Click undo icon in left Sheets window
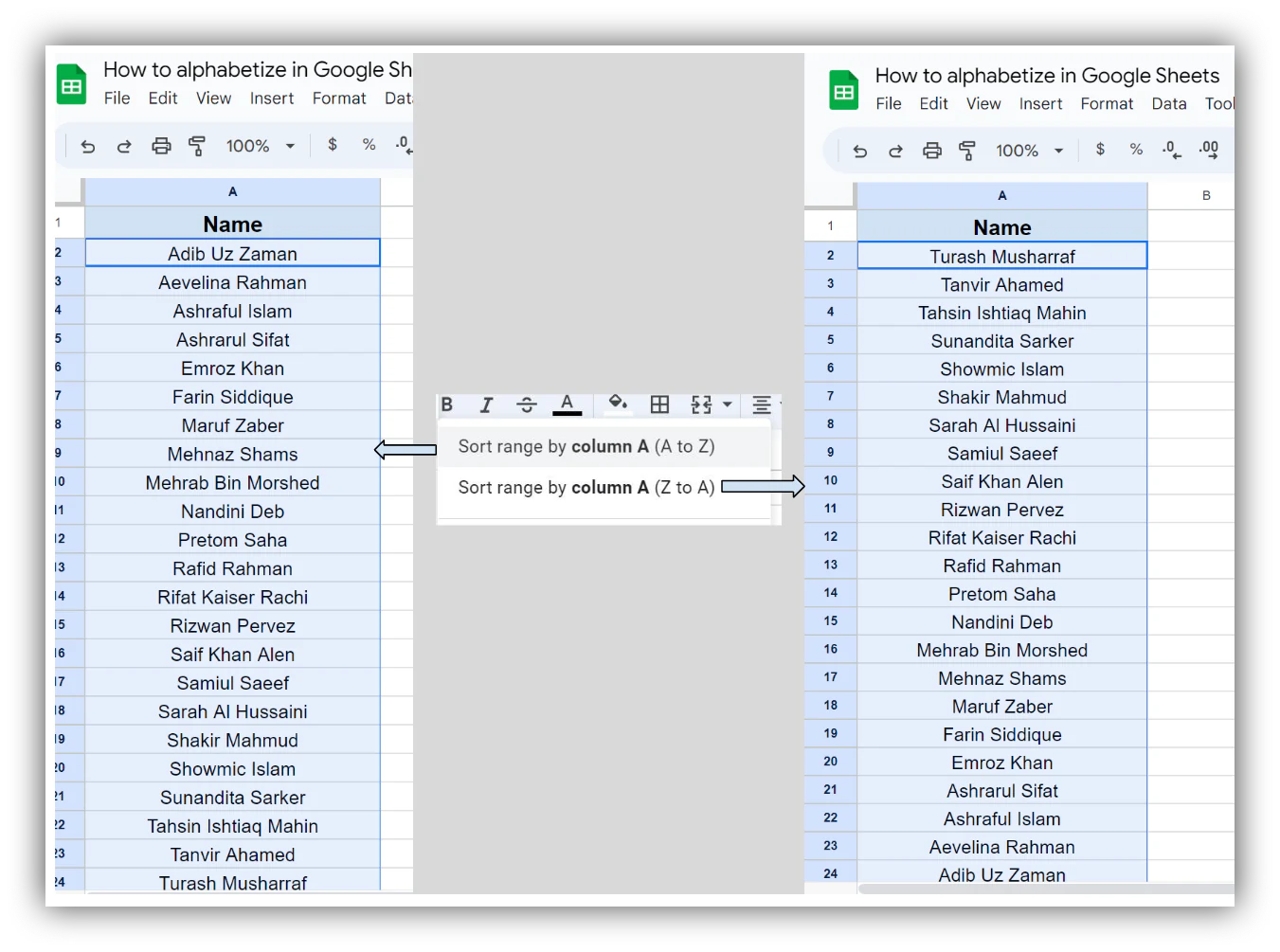Viewport: 1280px width, 952px height. [88, 146]
